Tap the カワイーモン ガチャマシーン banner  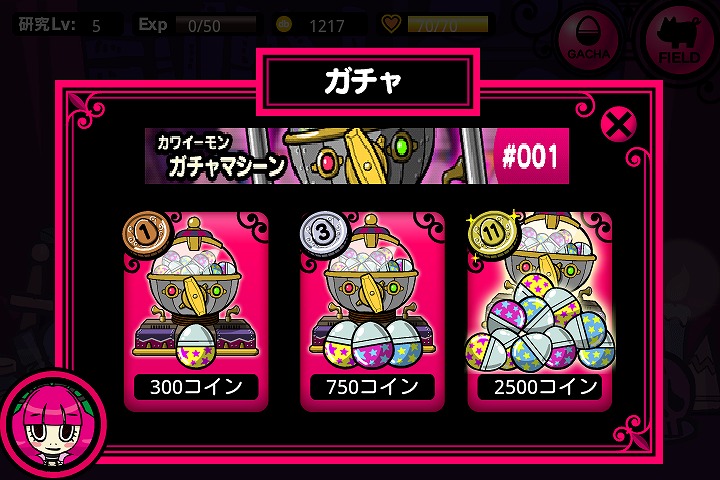[x=356, y=156]
